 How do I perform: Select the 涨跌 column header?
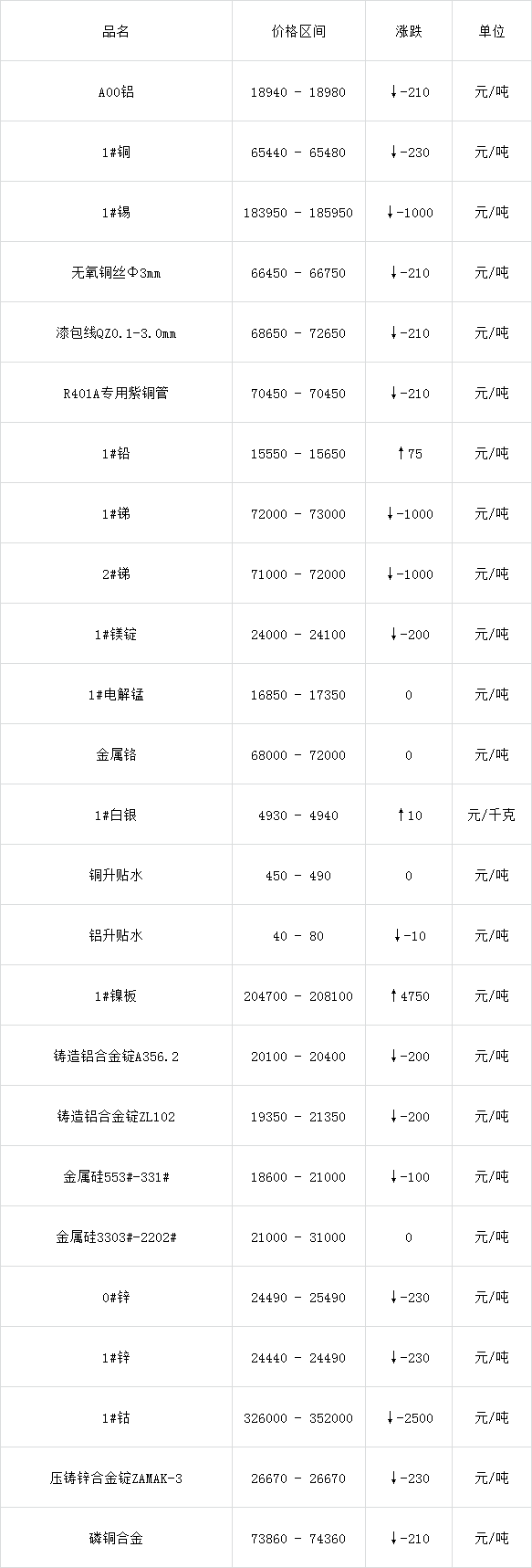point(408,31)
